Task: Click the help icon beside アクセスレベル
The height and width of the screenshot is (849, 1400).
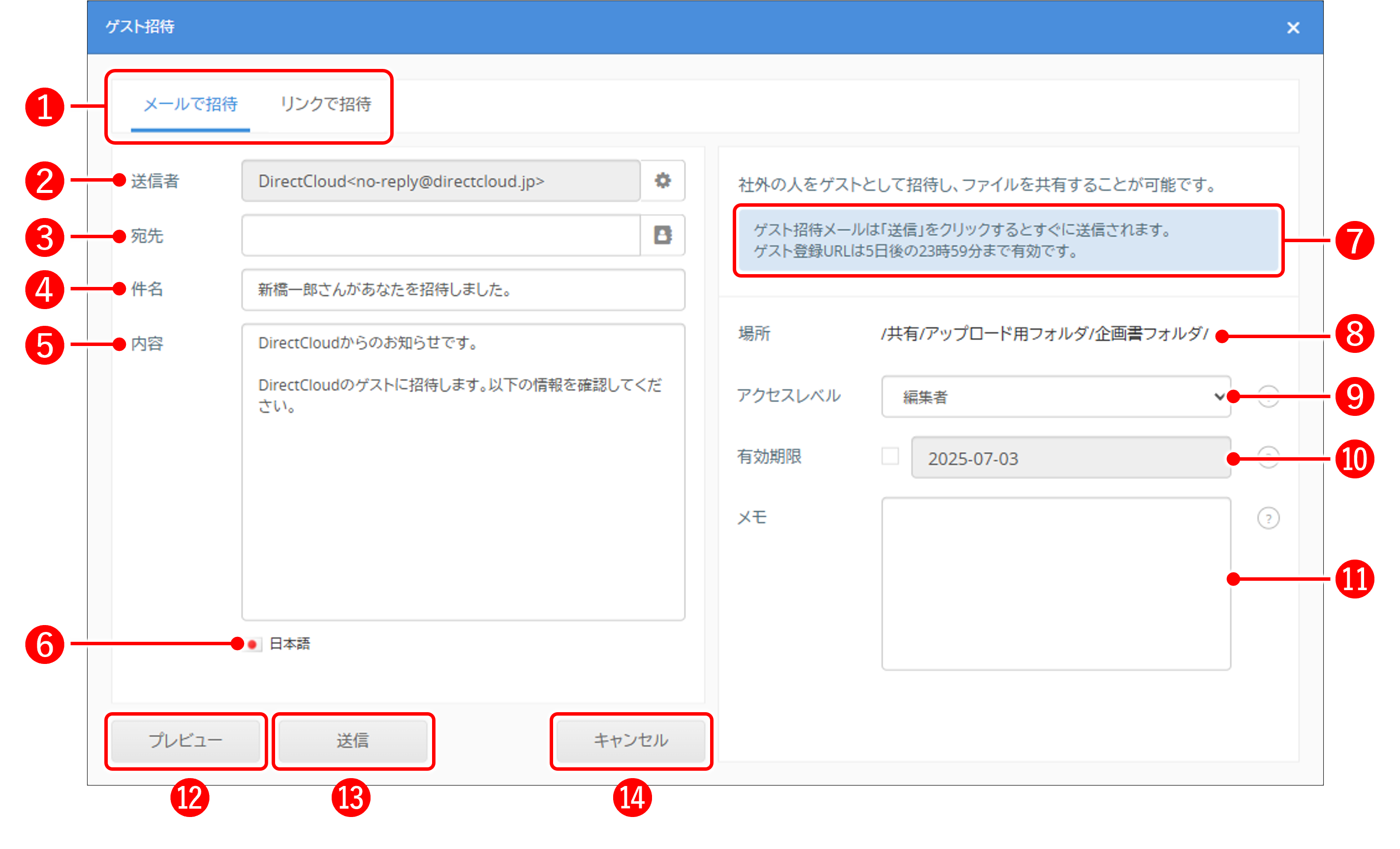Action: click(x=1269, y=397)
